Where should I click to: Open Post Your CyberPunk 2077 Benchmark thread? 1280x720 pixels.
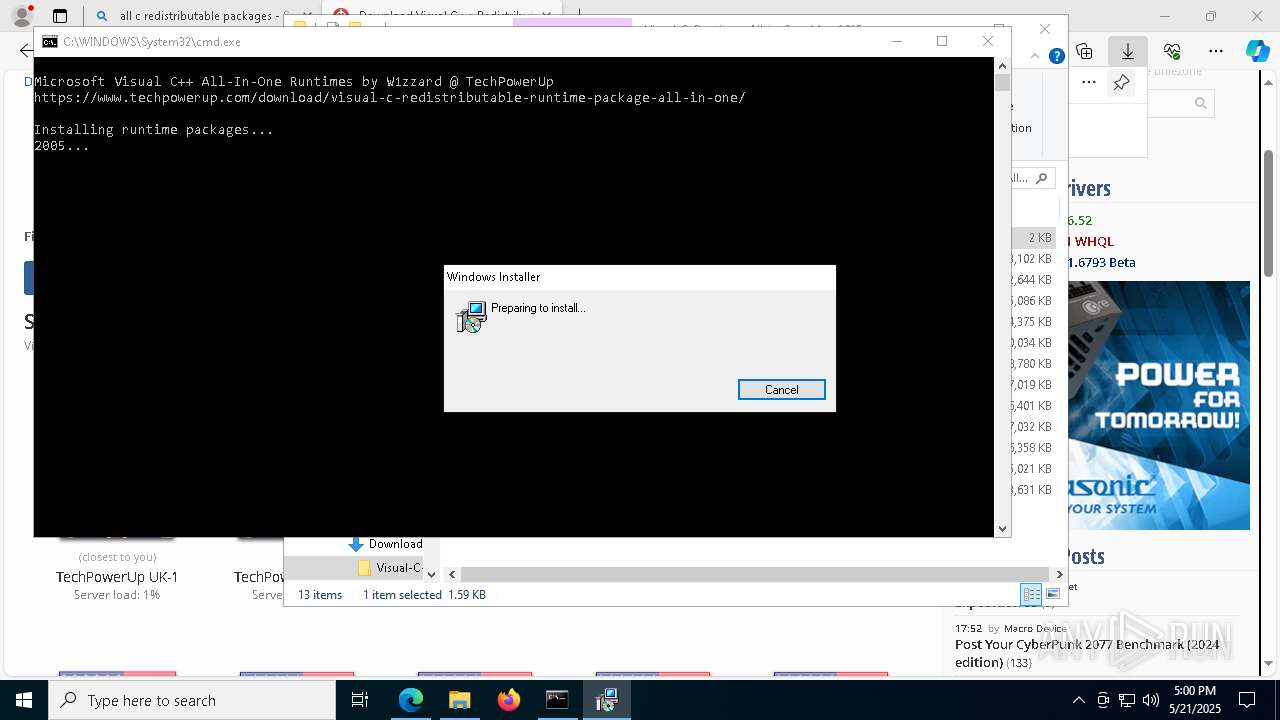1087,653
